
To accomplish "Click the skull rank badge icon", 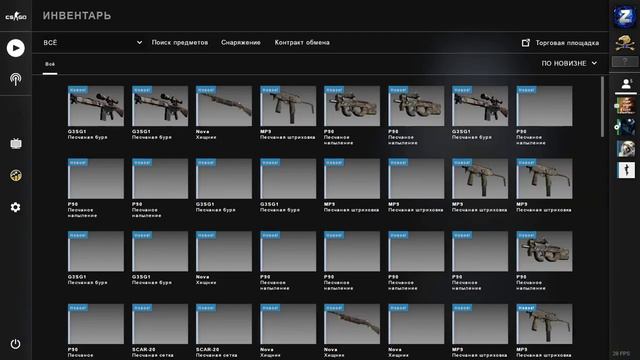I will pos(624,42).
